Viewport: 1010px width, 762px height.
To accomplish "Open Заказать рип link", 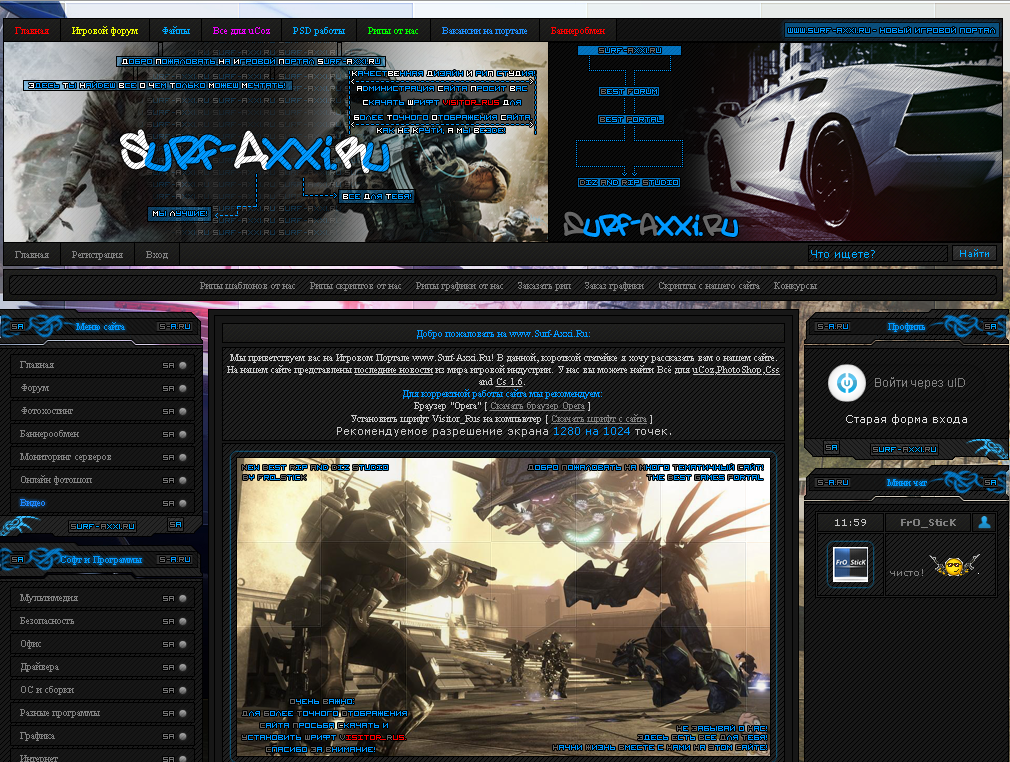I will 544,285.
